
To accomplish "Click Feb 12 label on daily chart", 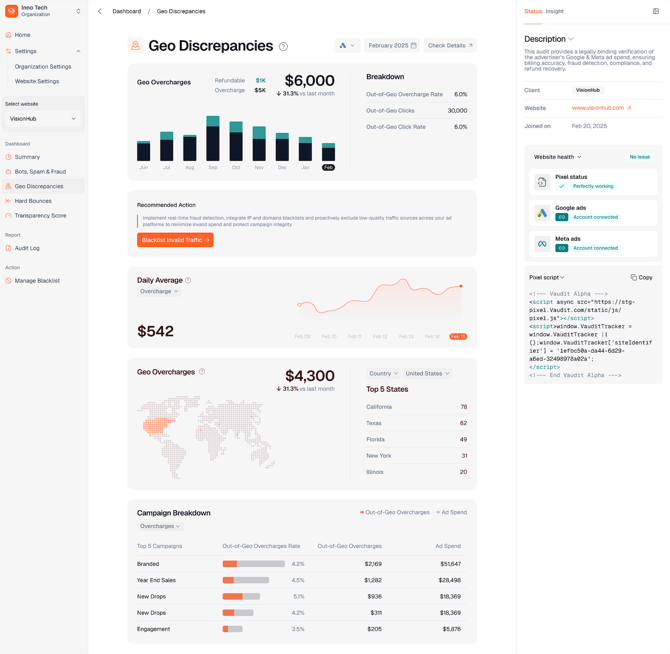I will [x=380, y=337].
